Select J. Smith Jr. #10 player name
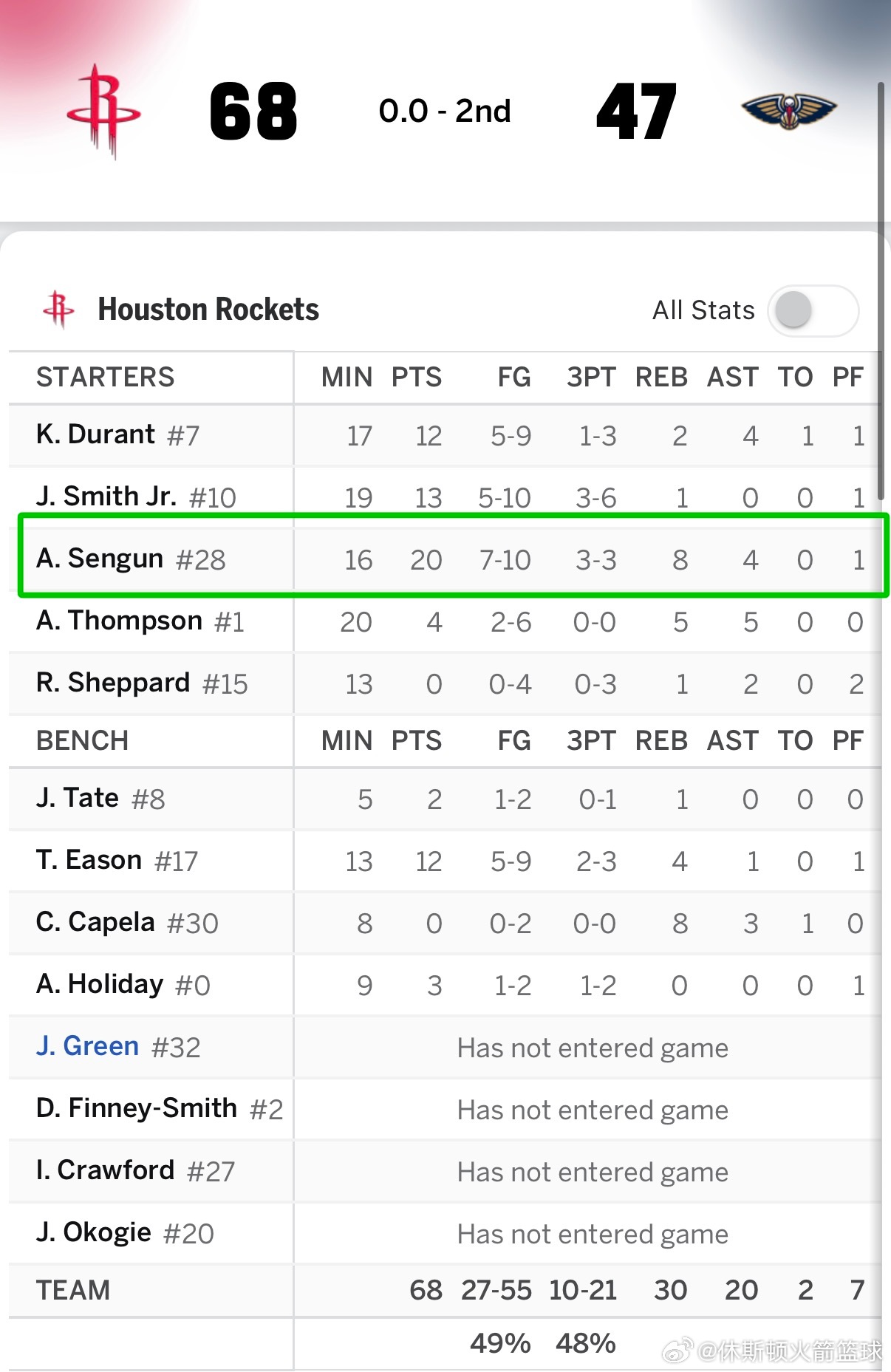Screen dimensions: 891x1372 136,496
